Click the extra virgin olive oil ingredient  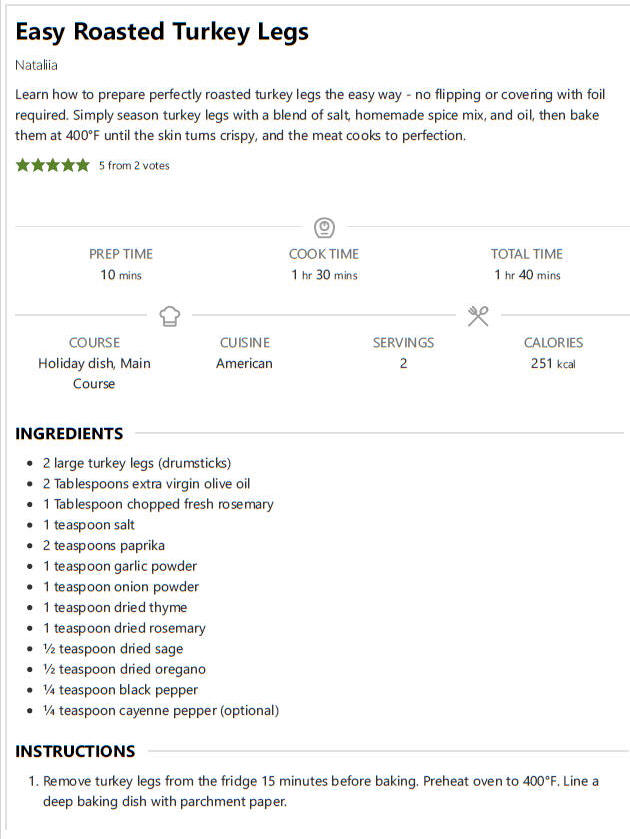[146, 484]
